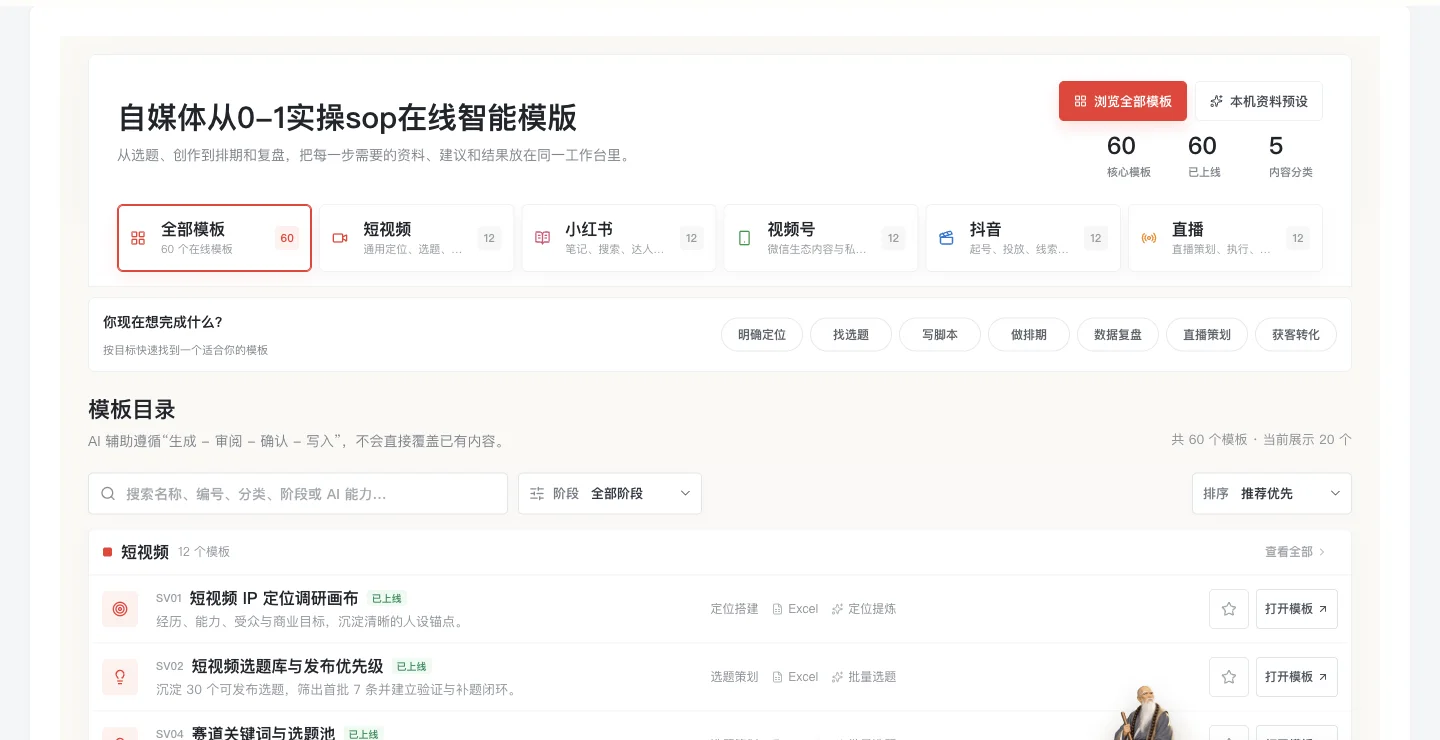Click the video camera icon on 短视频 tab
This screenshot has height=740, width=1440.
(340, 238)
